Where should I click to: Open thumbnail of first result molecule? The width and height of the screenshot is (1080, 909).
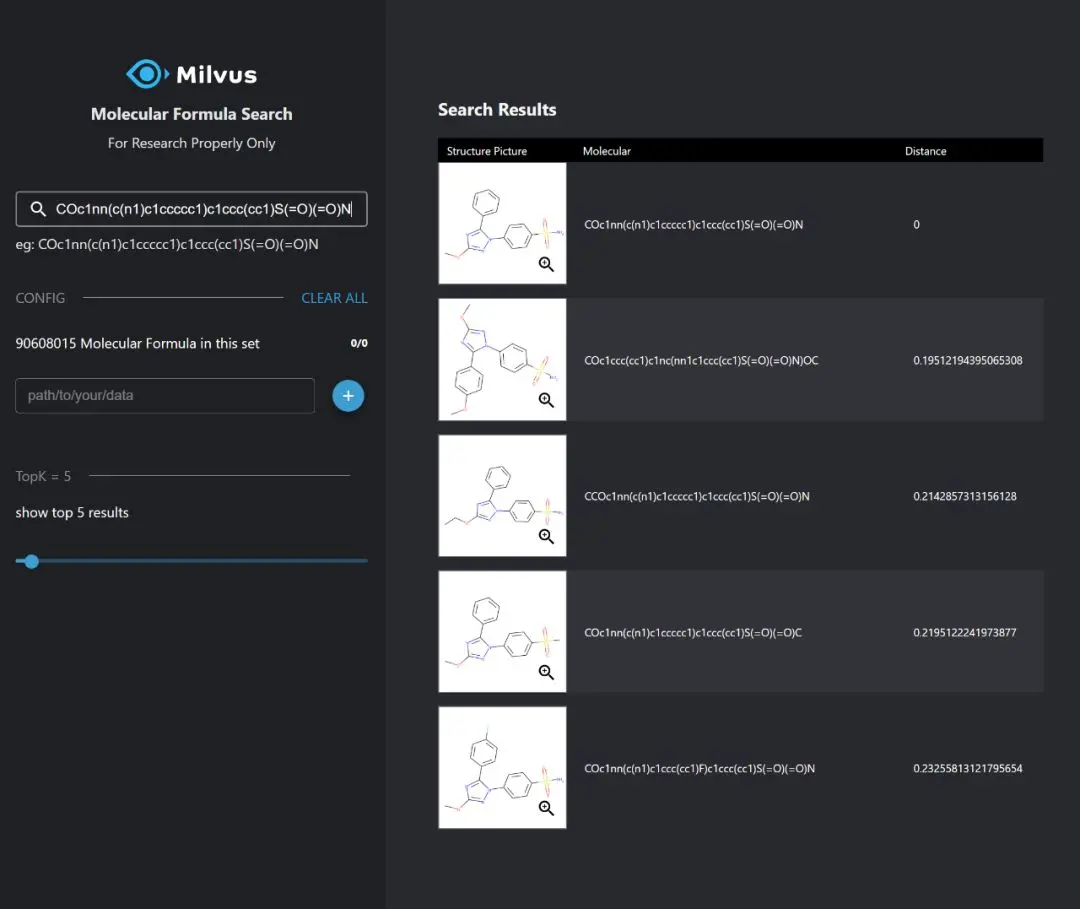click(502, 223)
